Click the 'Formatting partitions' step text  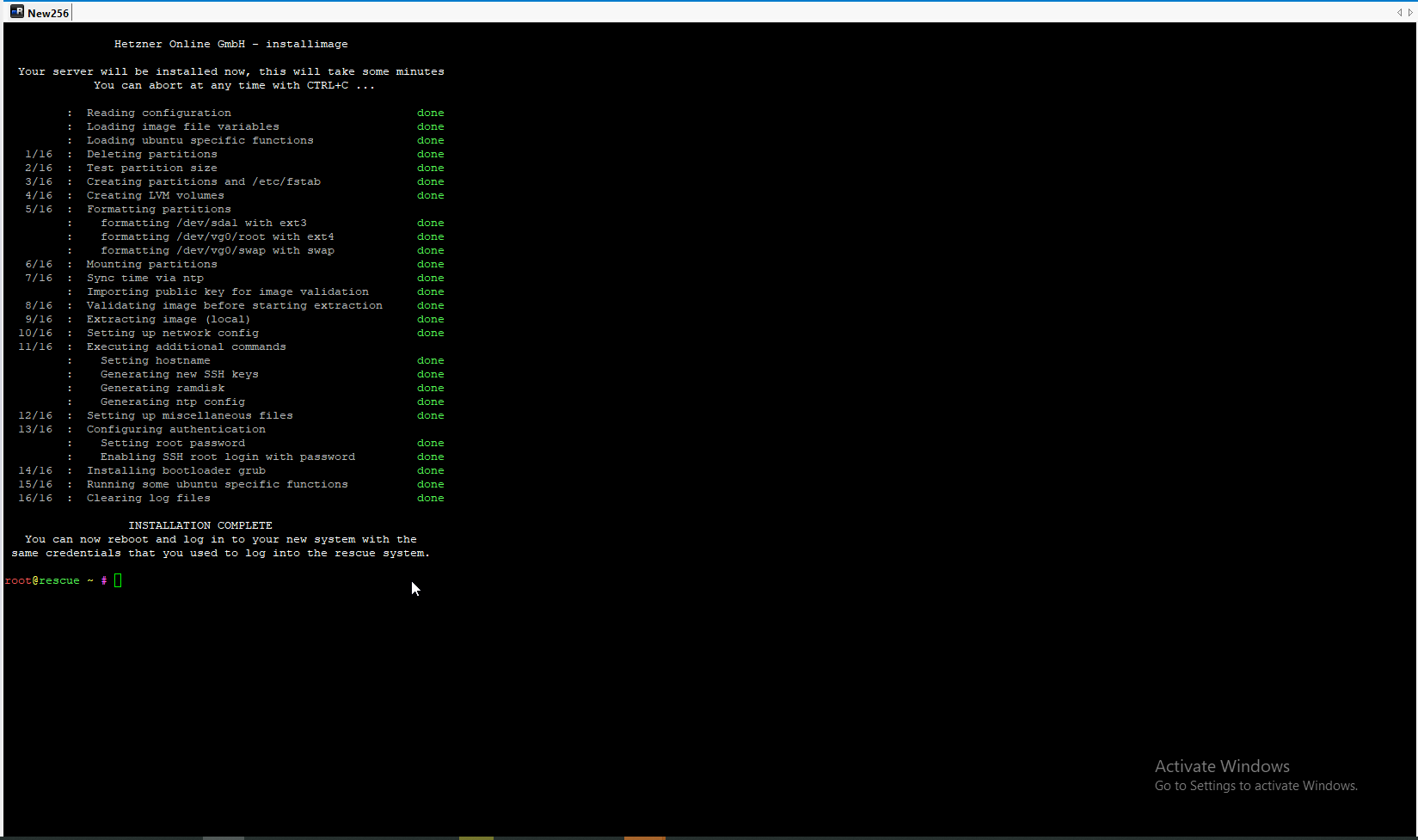coord(159,209)
